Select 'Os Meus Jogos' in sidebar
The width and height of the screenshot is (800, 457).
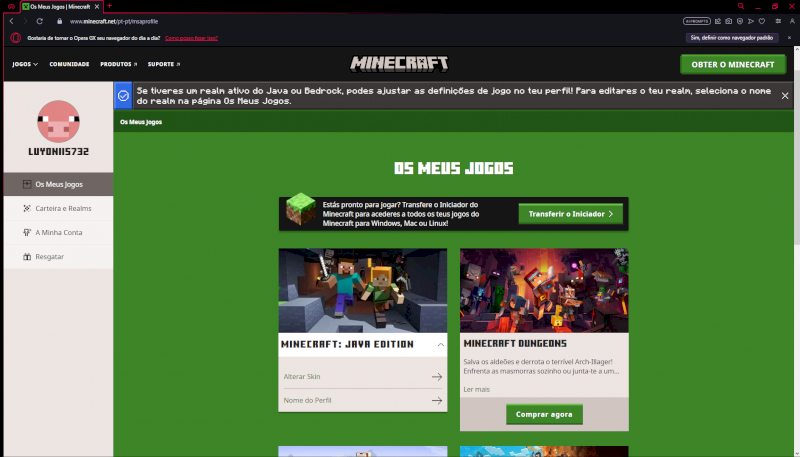(58, 184)
